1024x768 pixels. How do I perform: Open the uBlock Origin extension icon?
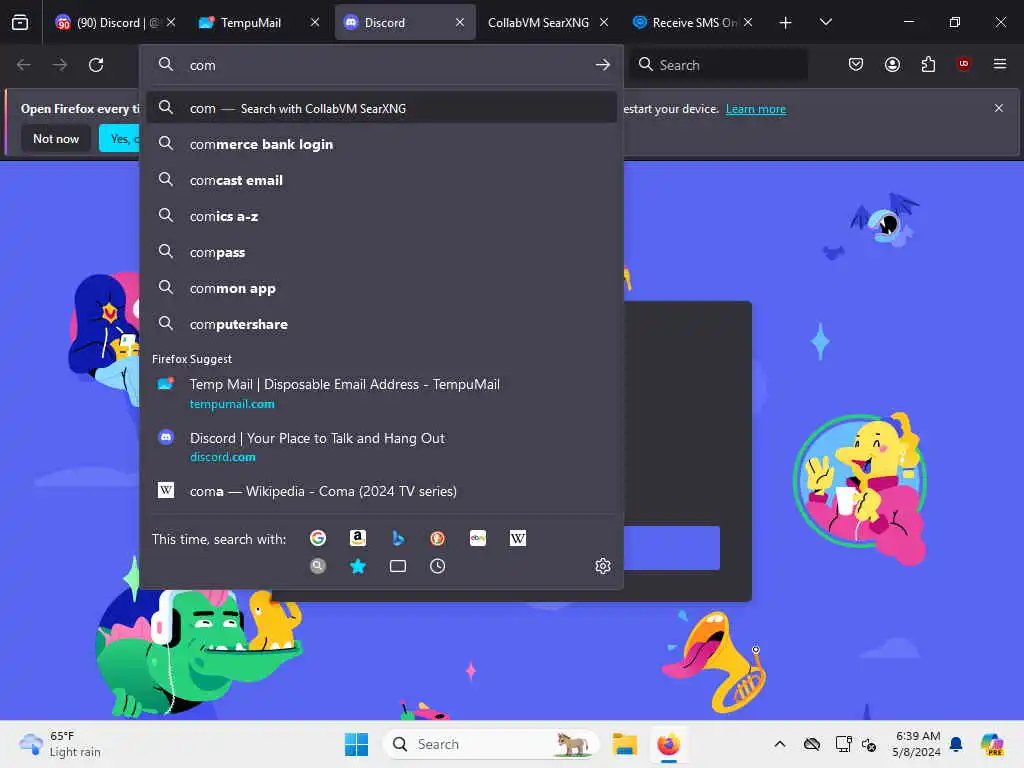963,64
